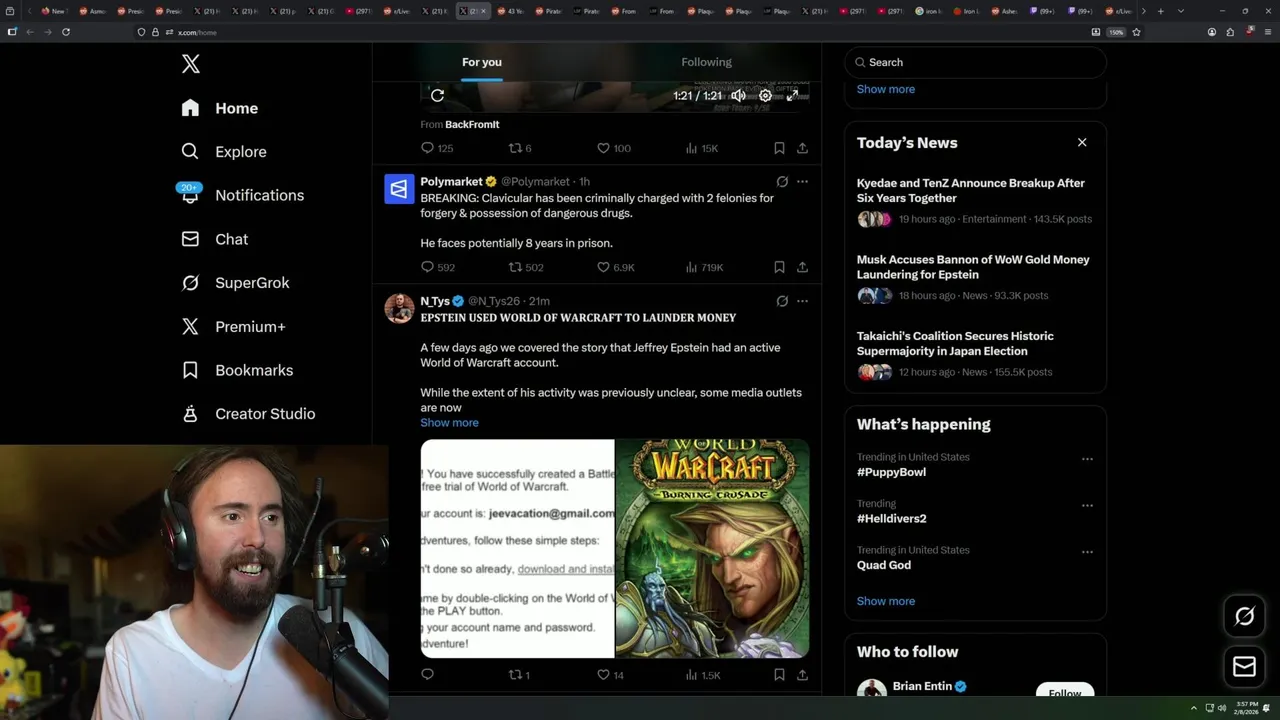Open Chat in sidebar

point(215,239)
